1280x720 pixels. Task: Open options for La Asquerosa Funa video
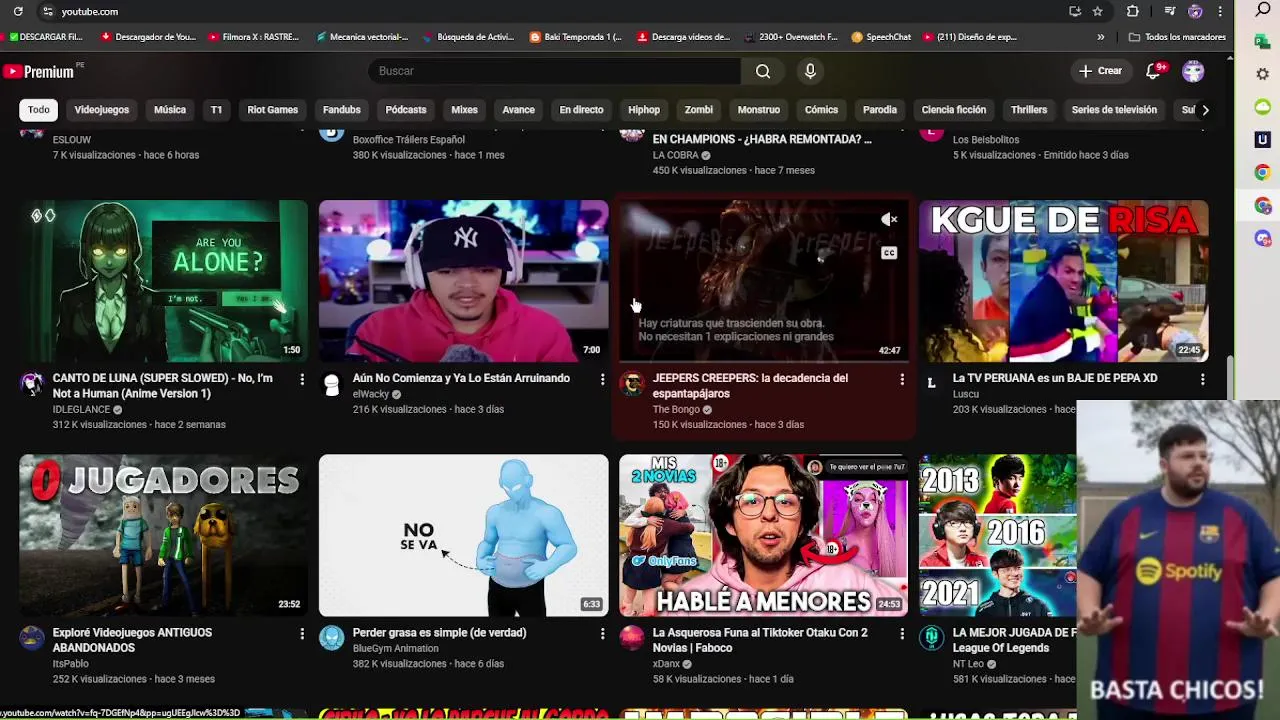point(902,633)
